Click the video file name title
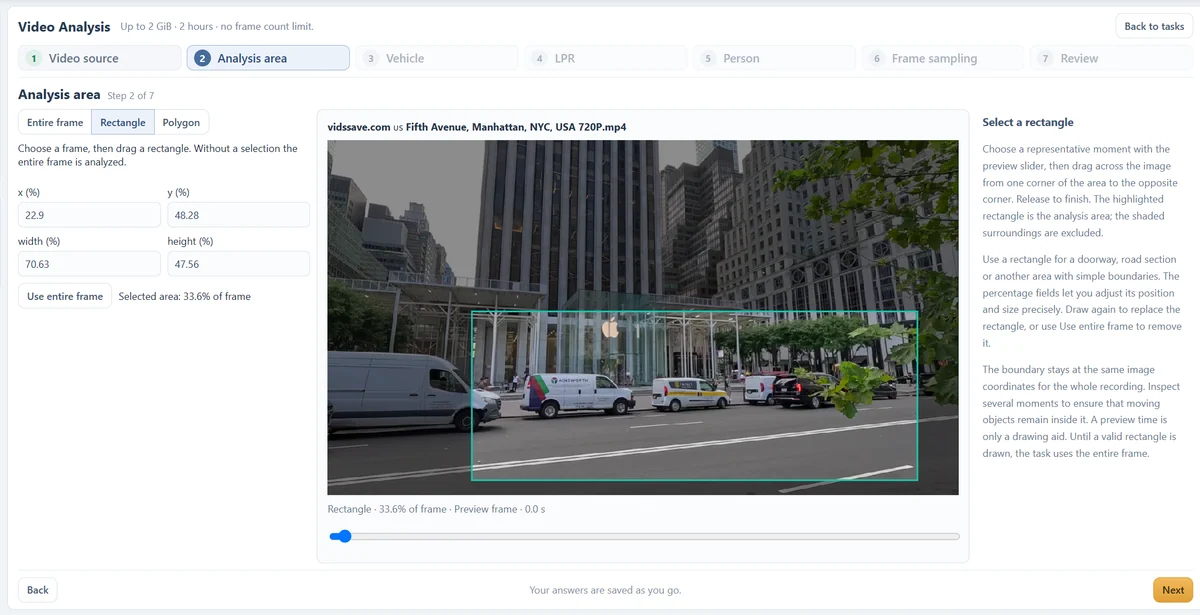Image resolution: width=1200 pixels, height=615 pixels. pos(477,127)
